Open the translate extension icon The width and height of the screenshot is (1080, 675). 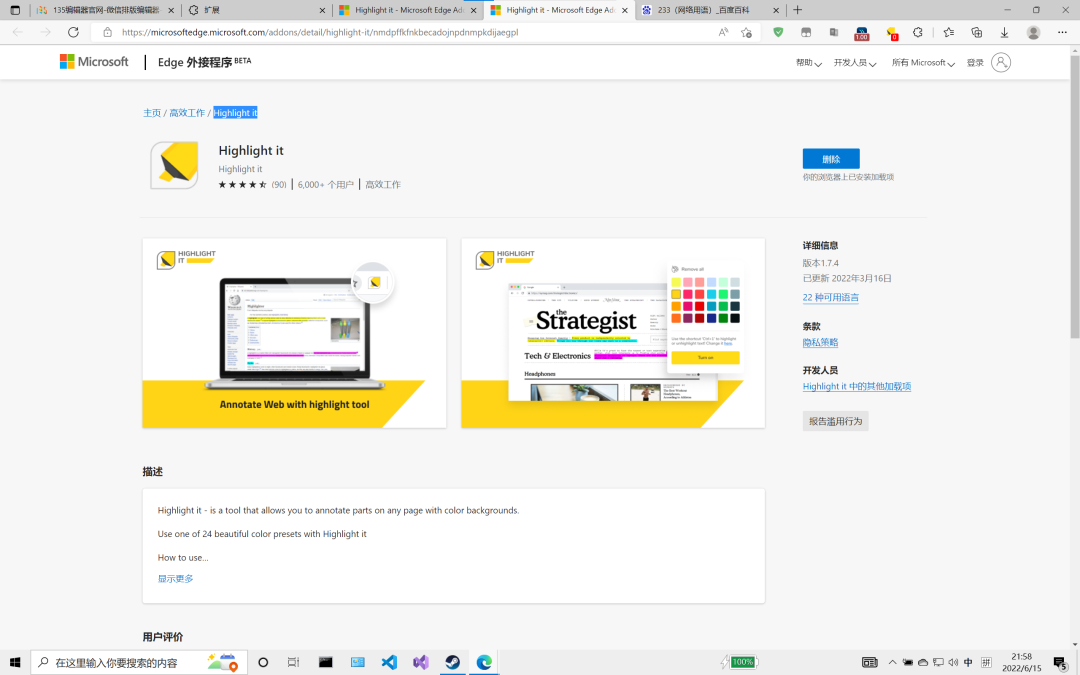pyautogui.click(x=833, y=32)
